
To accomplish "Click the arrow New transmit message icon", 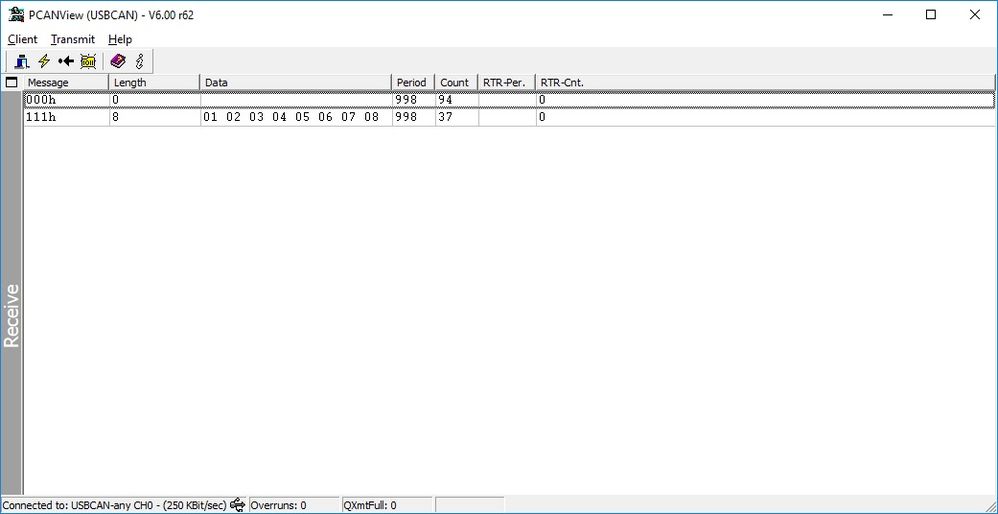I will coord(66,61).
